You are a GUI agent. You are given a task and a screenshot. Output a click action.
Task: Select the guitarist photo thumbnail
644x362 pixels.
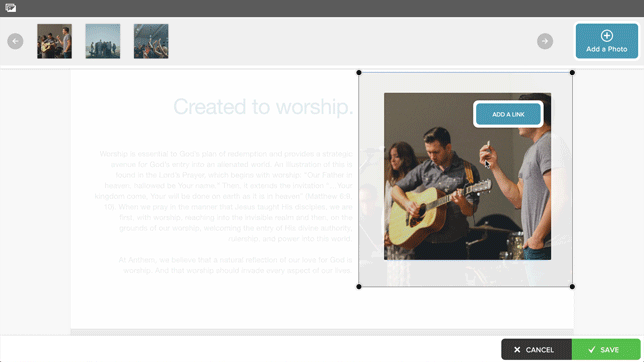pyautogui.click(x=54, y=41)
